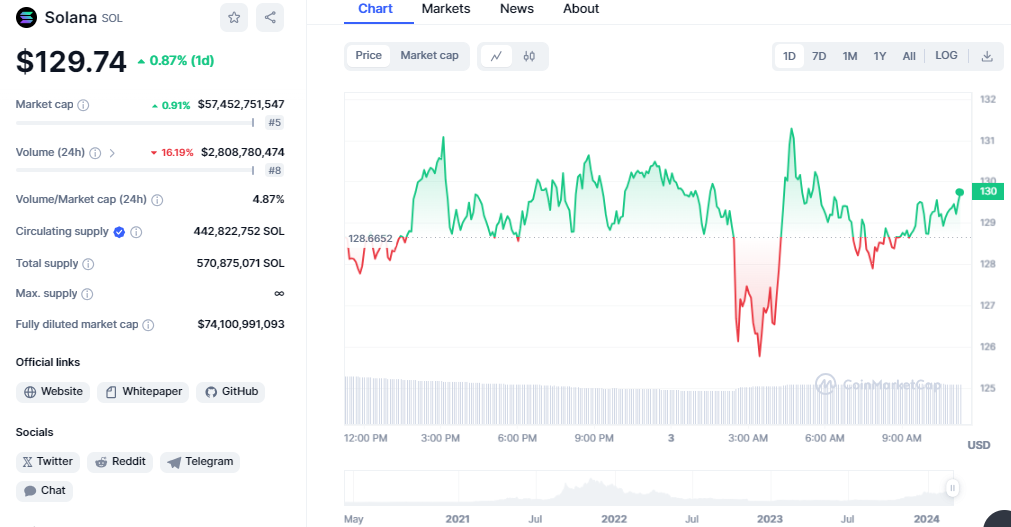The image size is (1011, 527).
Task: Open Solana's Reddit community
Action: pos(120,462)
